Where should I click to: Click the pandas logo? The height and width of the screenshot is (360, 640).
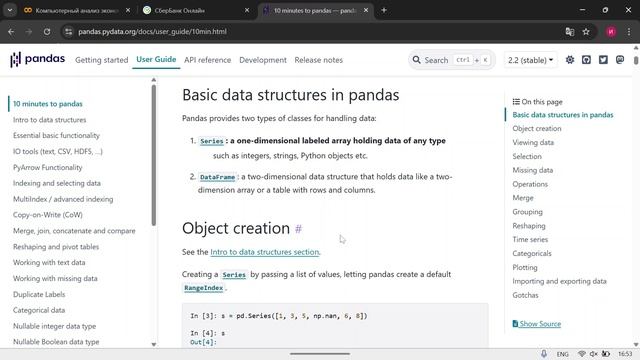pyautogui.click(x=38, y=59)
